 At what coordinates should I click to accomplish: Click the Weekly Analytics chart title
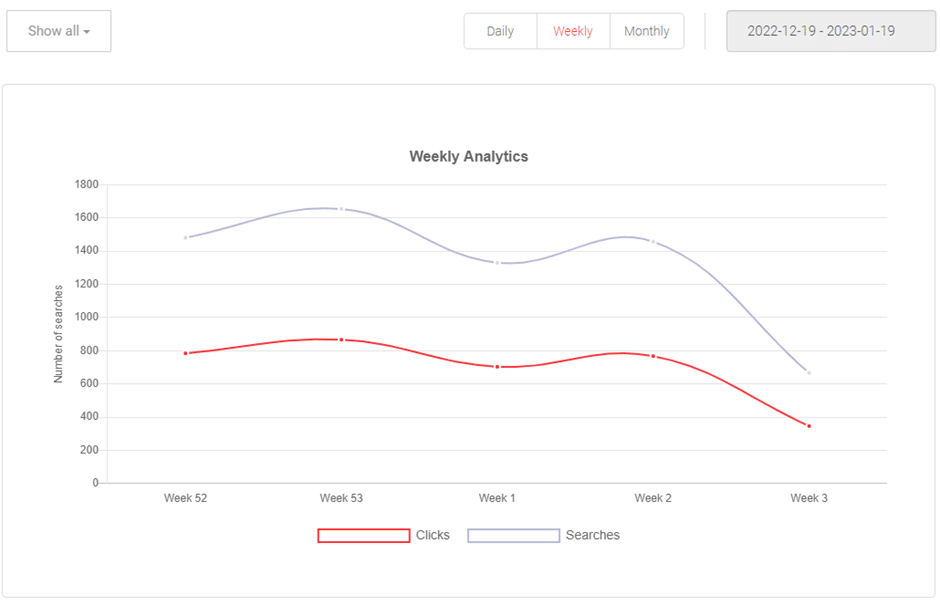468,156
